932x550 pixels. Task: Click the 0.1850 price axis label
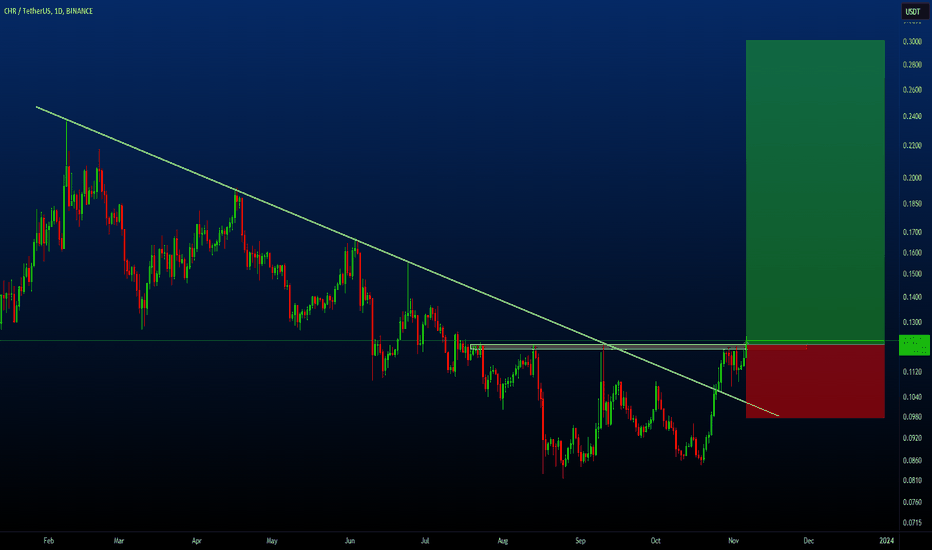click(x=912, y=204)
